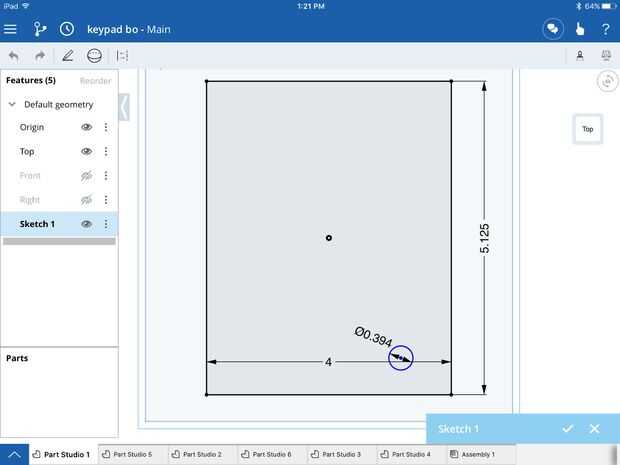Select the Top plane row
The height and width of the screenshot is (465, 620).
coord(59,151)
